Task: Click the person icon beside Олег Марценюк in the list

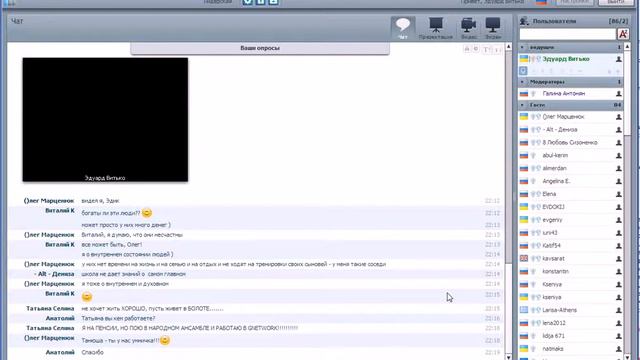Action: (619, 117)
